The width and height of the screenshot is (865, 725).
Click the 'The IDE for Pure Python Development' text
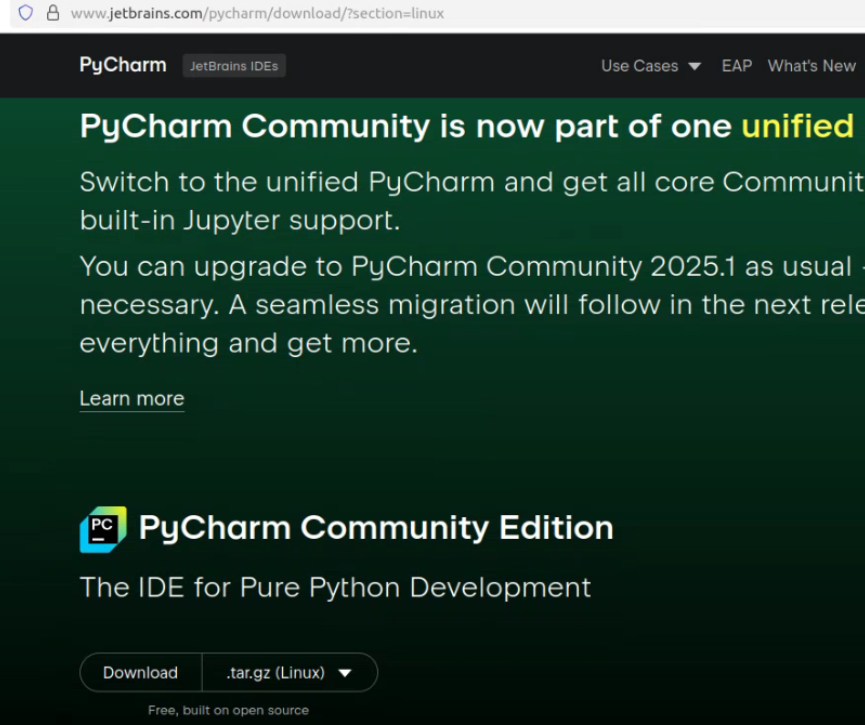(x=335, y=587)
